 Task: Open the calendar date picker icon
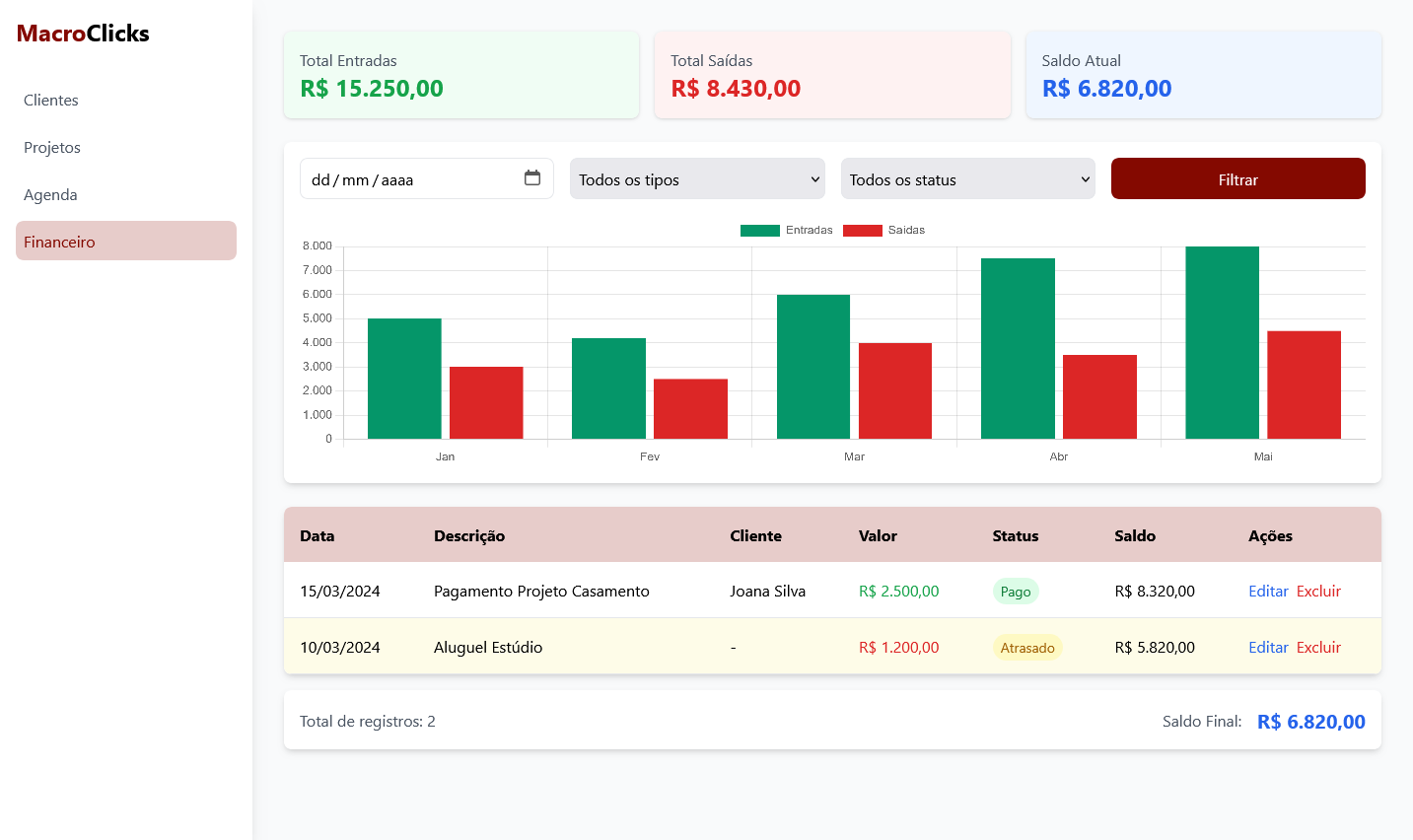click(x=532, y=178)
